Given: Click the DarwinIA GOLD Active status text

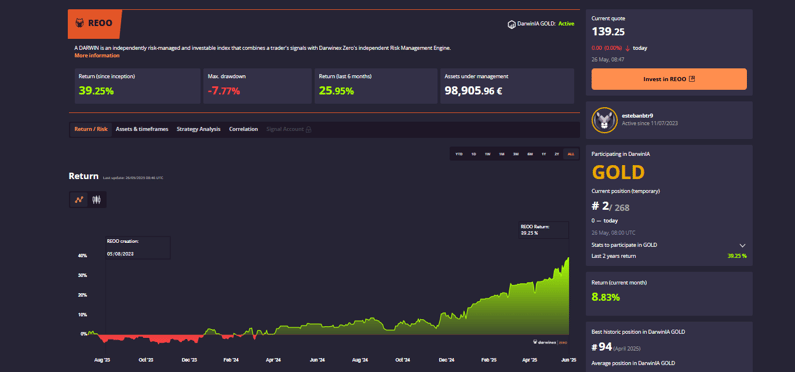Looking at the screenshot, I should [546, 24].
